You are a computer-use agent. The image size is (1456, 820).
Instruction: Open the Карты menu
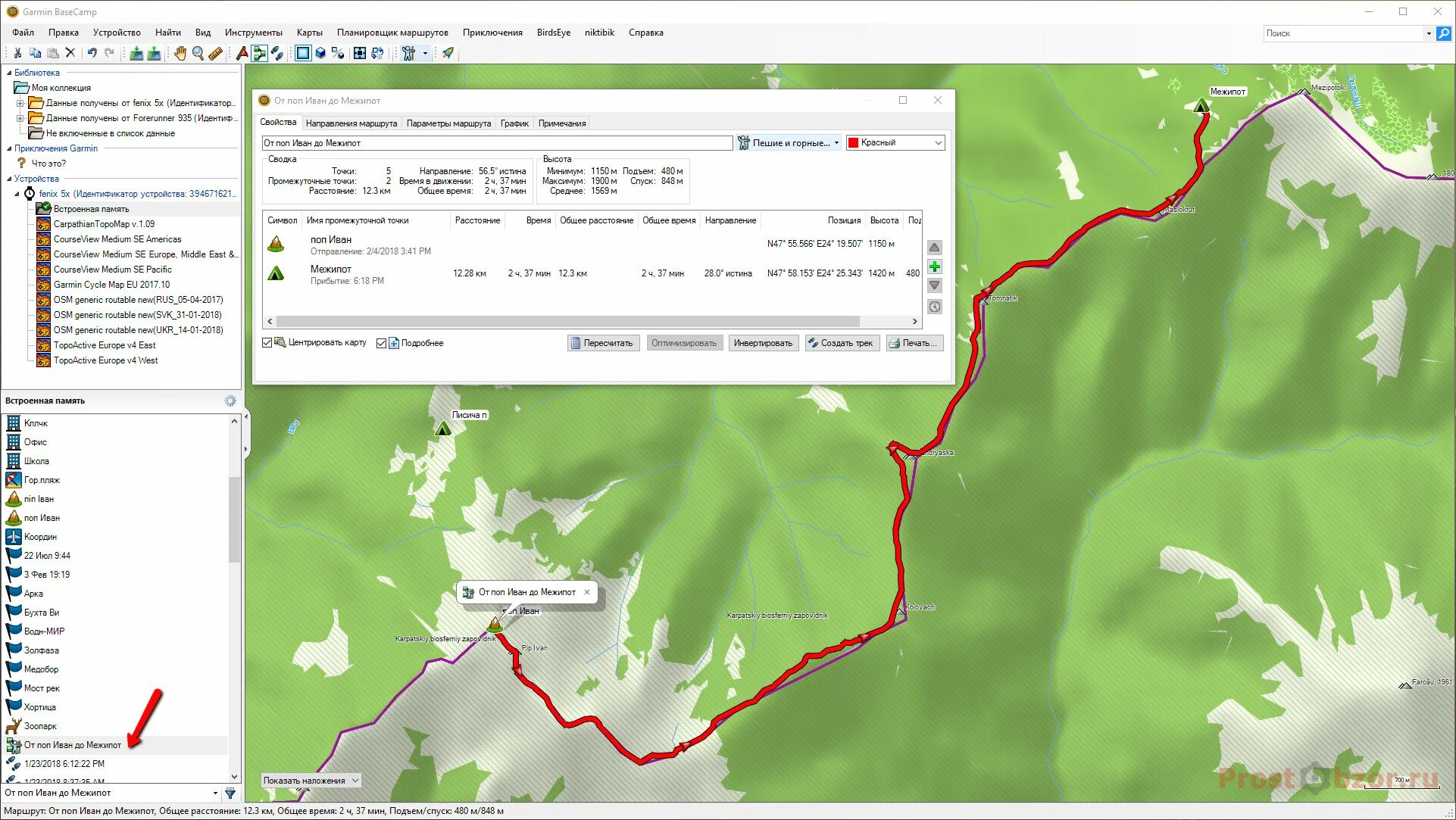coord(309,33)
